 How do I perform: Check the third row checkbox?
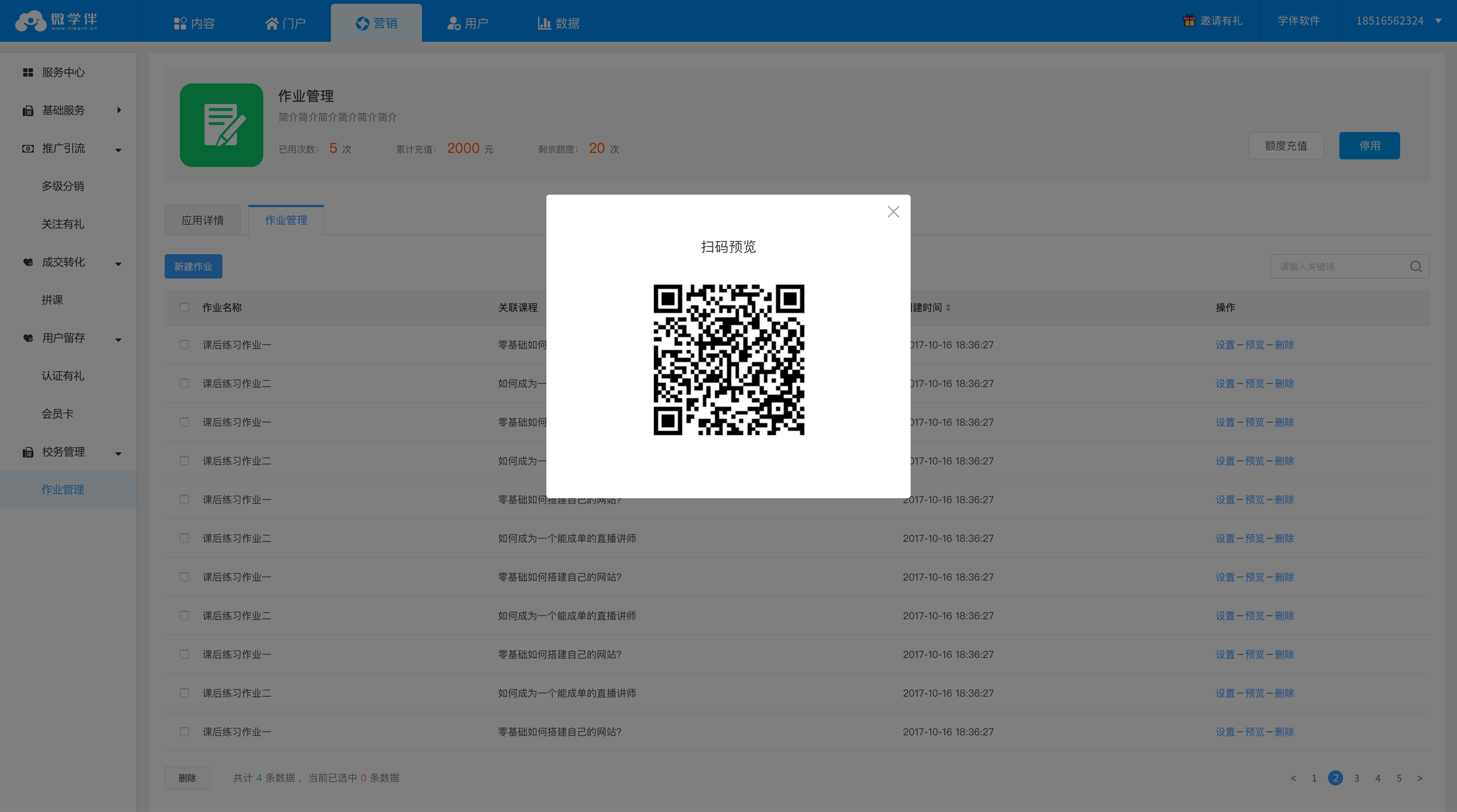tap(184, 422)
